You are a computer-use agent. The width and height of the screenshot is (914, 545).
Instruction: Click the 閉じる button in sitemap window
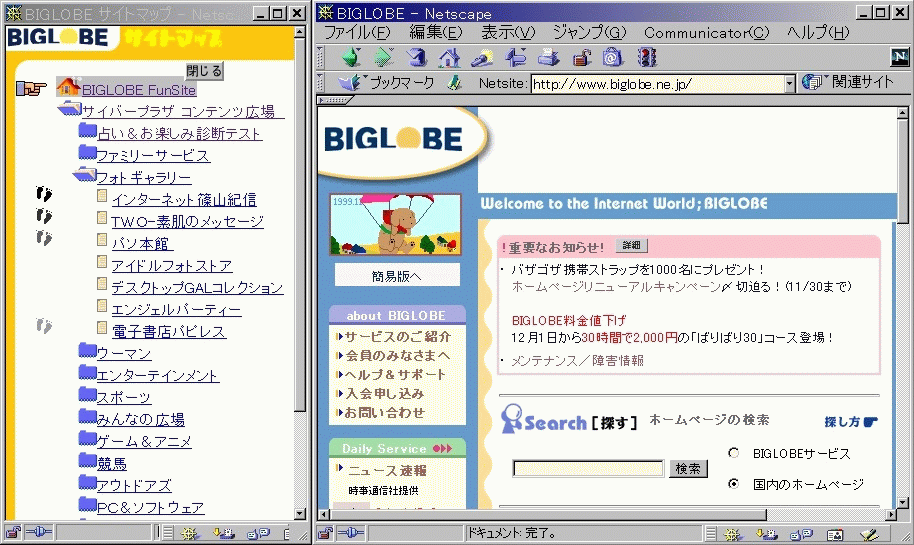[x=205, y=71]
